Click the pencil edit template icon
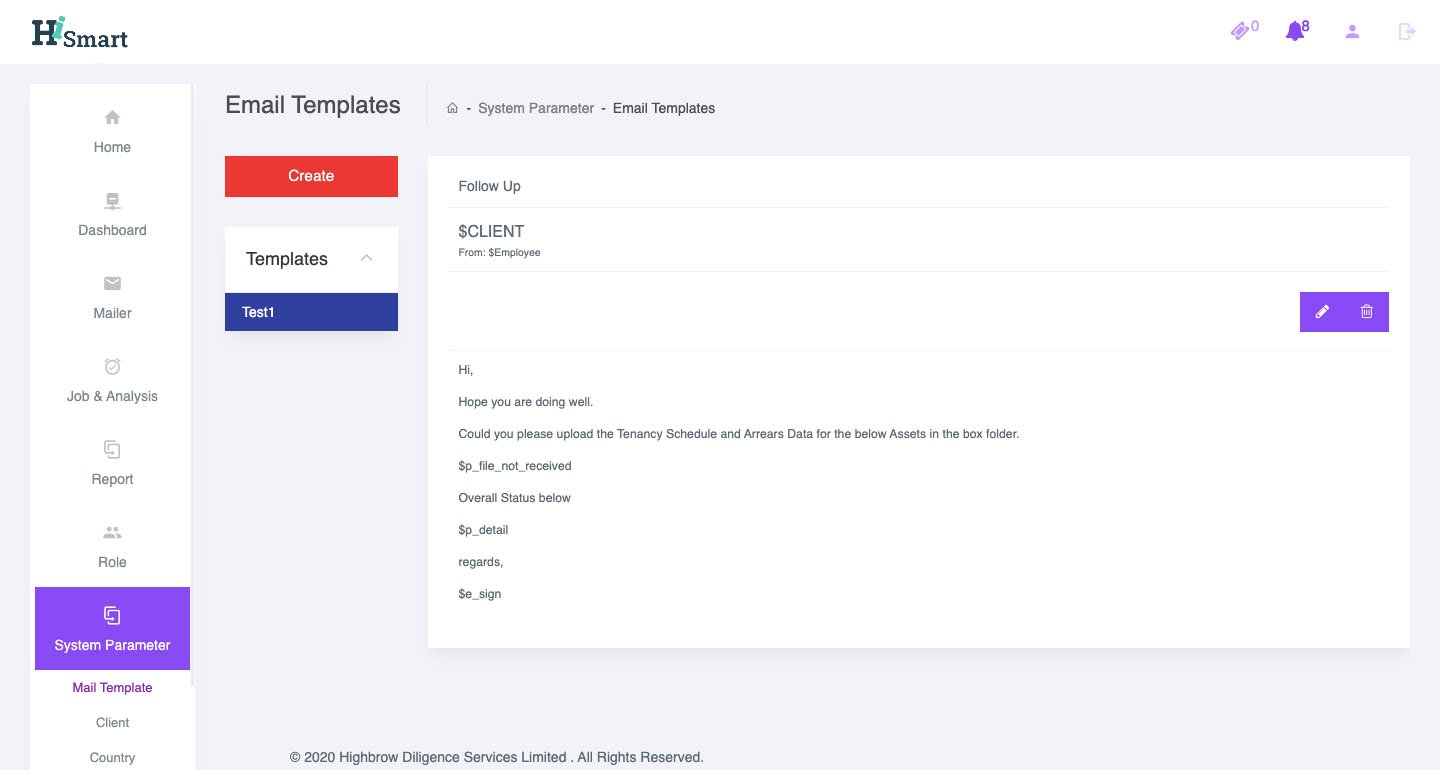Viewport: 1440px width, 770px height. tap(1322, 312)
